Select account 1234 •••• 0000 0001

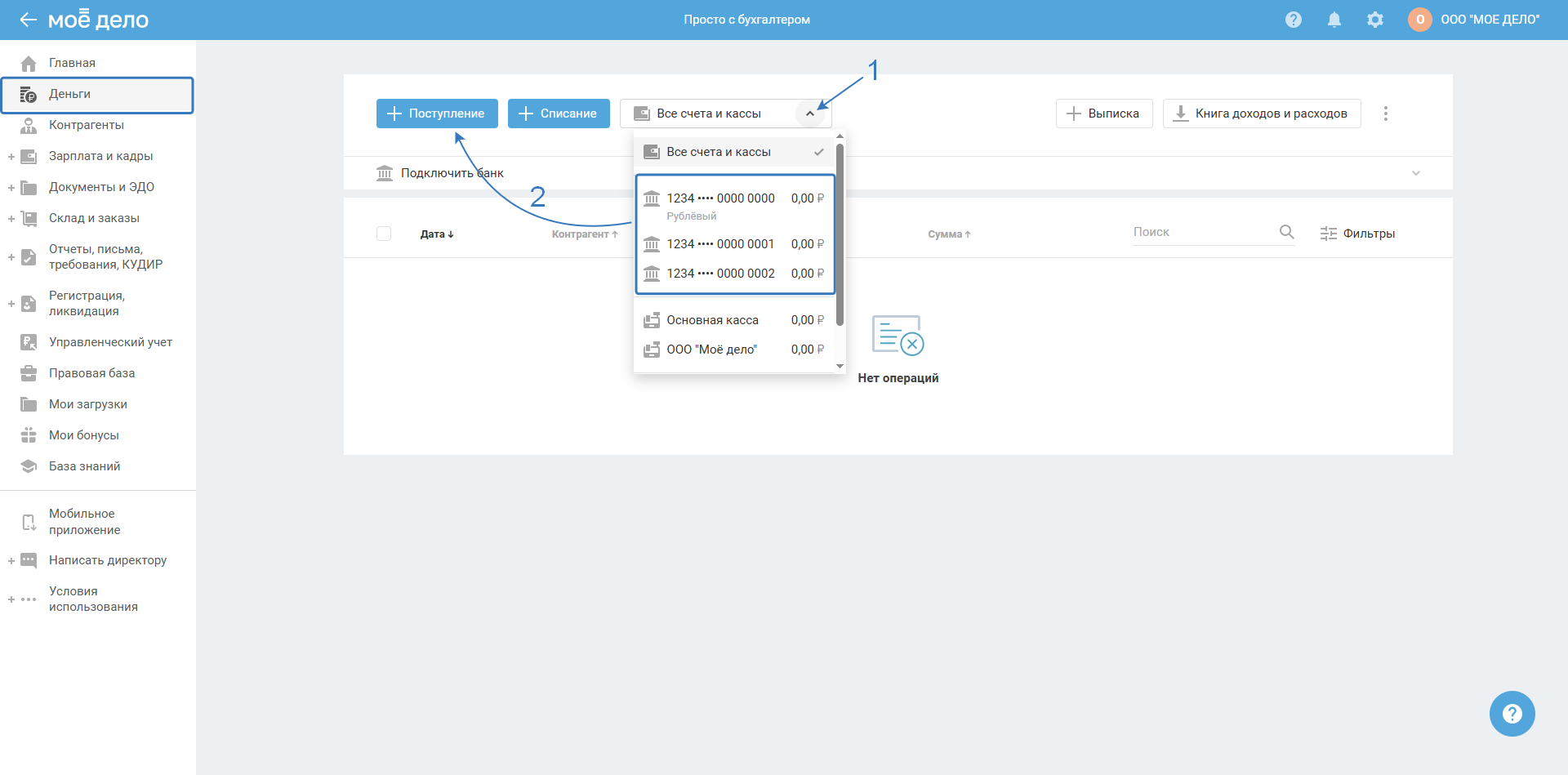coord(734,244)
